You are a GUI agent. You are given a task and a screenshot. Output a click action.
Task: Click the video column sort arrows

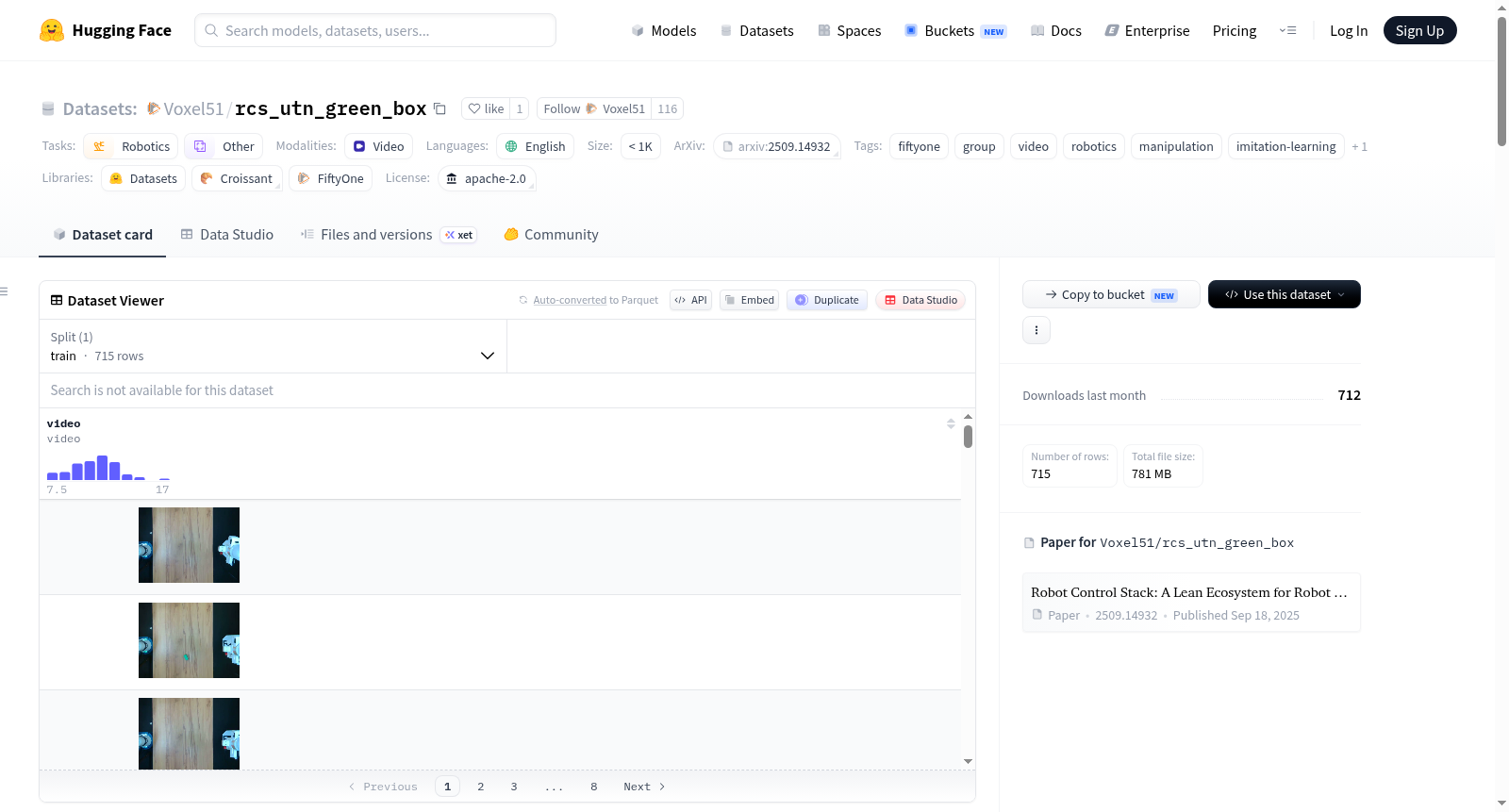(951, 423)
